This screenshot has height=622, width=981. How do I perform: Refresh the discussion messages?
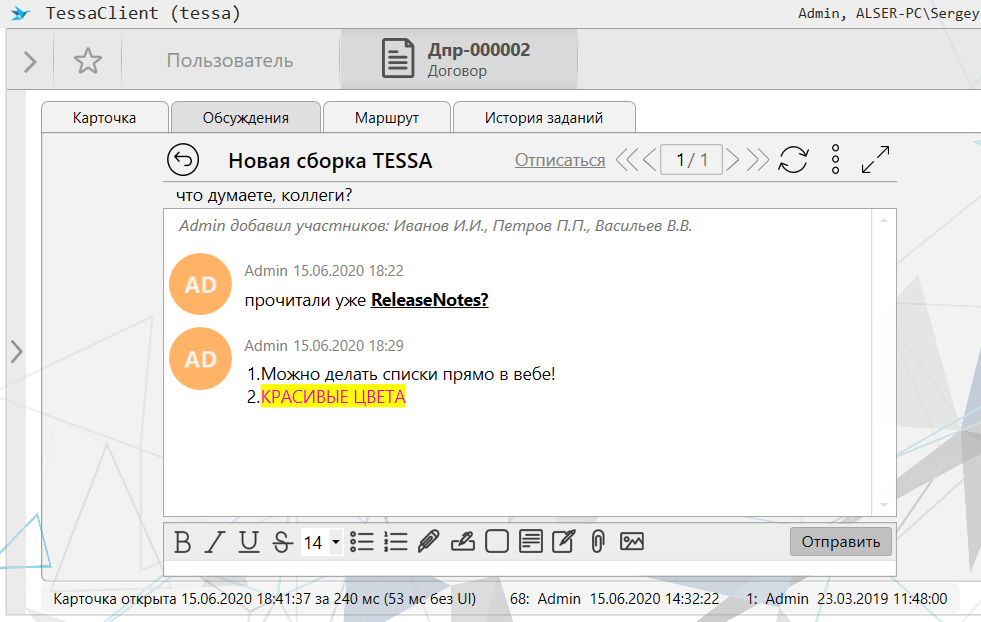pos(793,160)
